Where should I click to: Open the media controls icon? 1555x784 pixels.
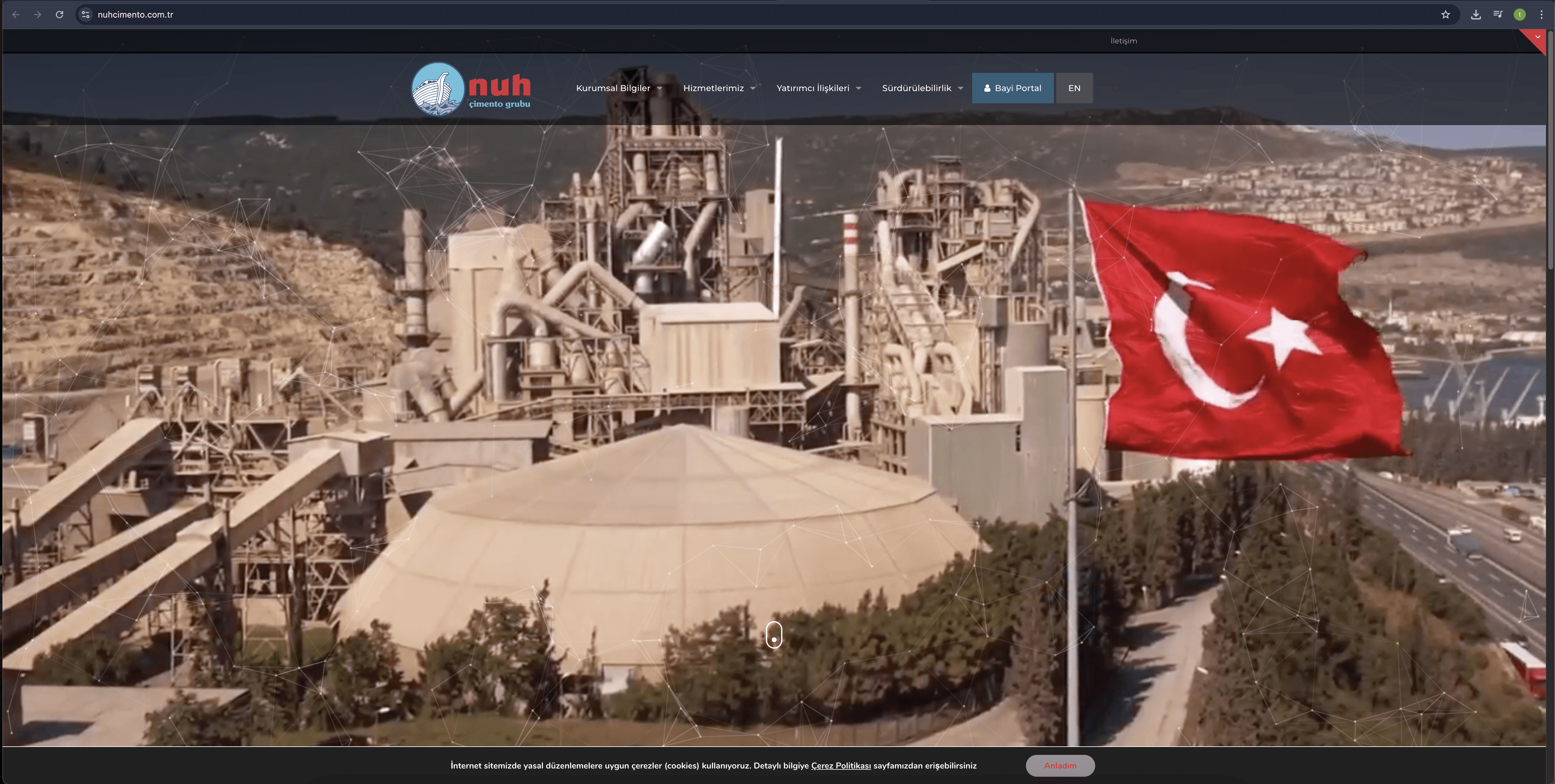1498,15
